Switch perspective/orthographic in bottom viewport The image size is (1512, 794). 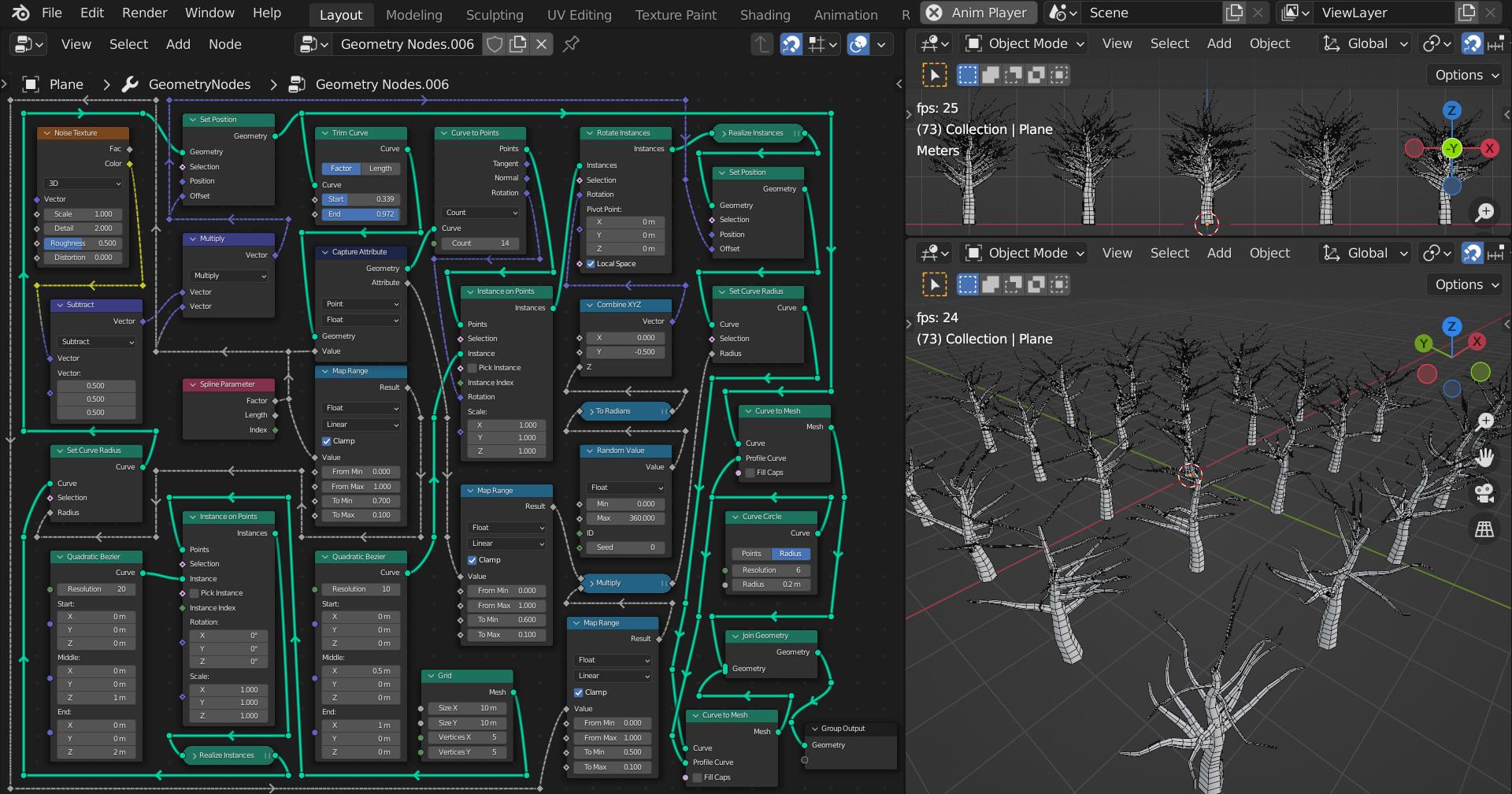tap(1484, 529)
